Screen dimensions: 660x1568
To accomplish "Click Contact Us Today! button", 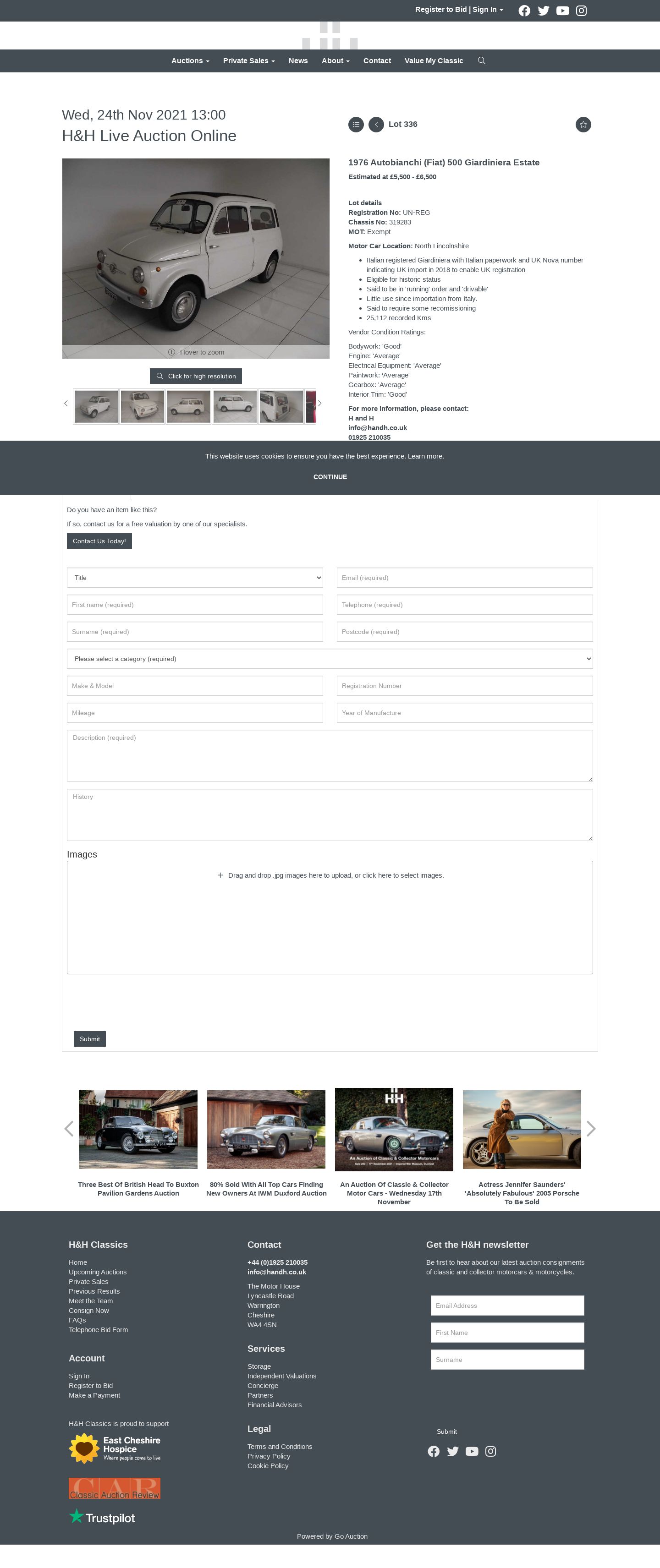I will pyautogui.click(x=99, y=541).
